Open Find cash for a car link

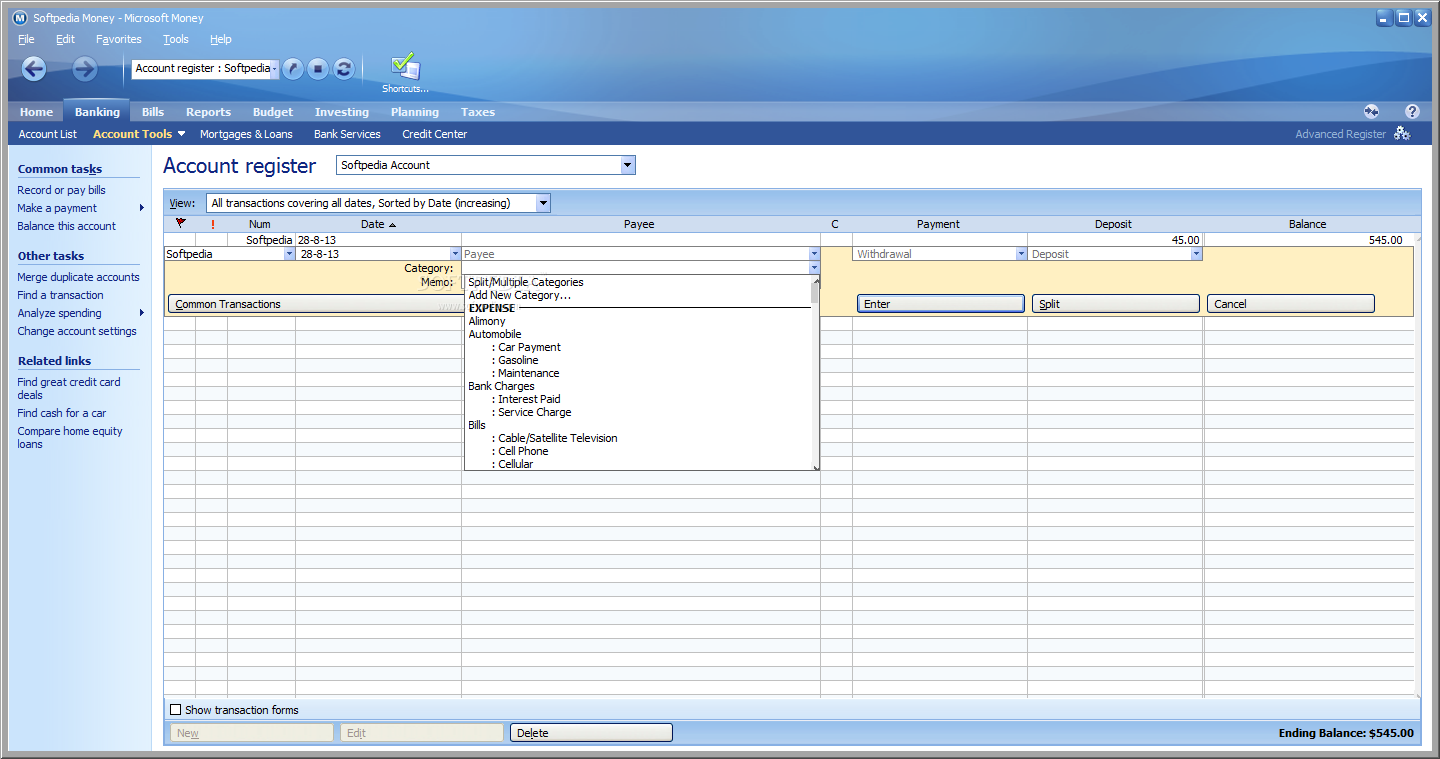point(61,413)
